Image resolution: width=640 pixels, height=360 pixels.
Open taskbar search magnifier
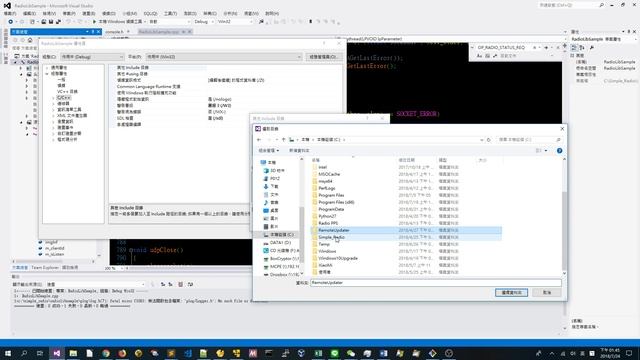pyautogui.click(x=24, y=353)
